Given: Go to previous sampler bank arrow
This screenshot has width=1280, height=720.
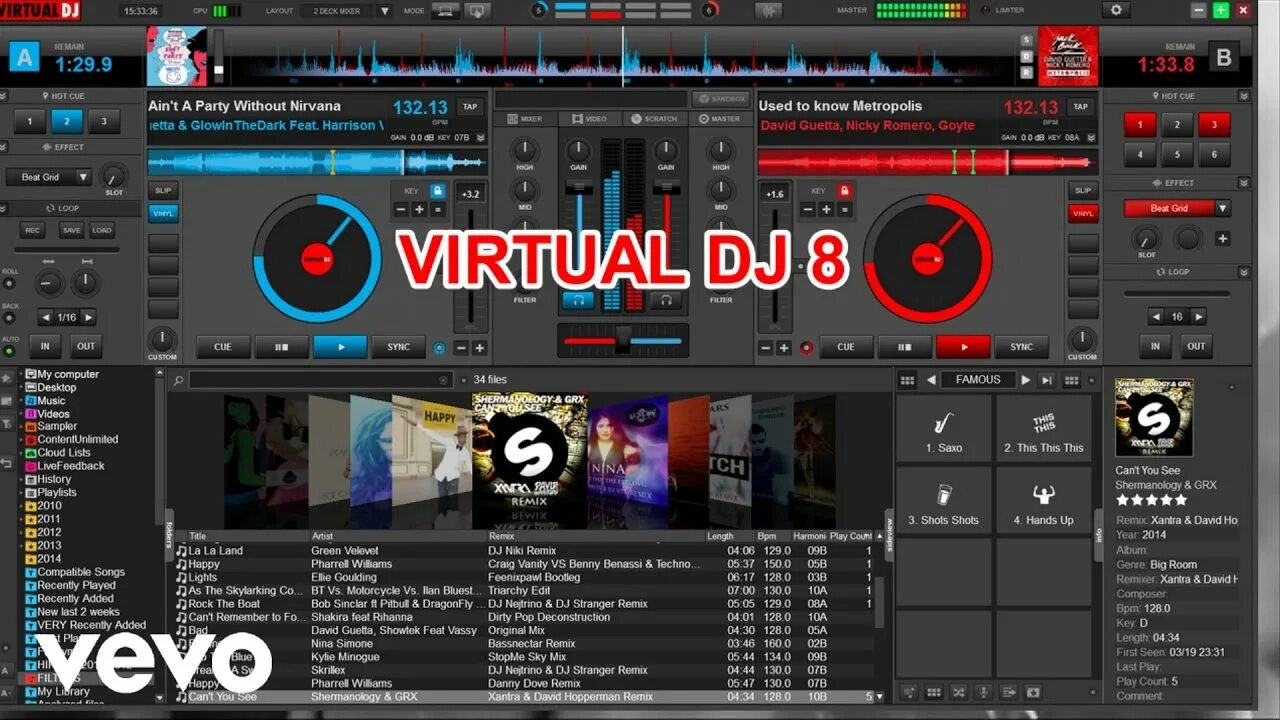Looking at the screenshot, I should point(931,380).
